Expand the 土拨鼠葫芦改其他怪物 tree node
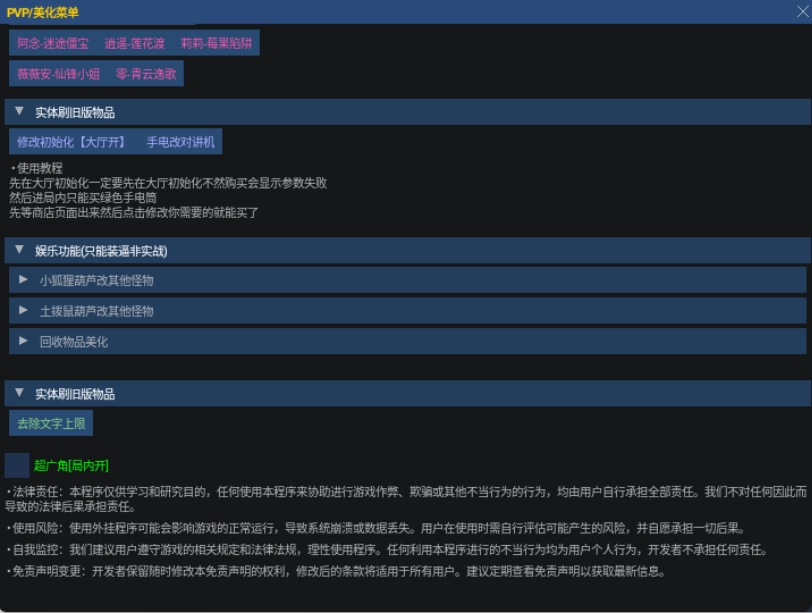This screenshot has height=613, width=812. pos(97,311)
